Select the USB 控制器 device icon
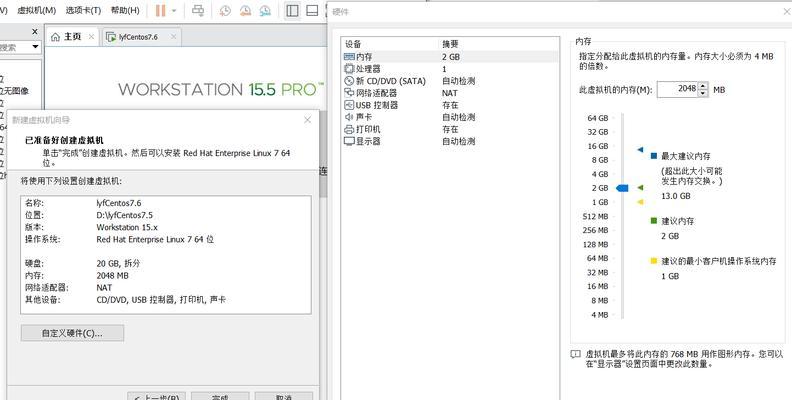The width and height of the screenshot is (792, 400). (x=349, y=105)
